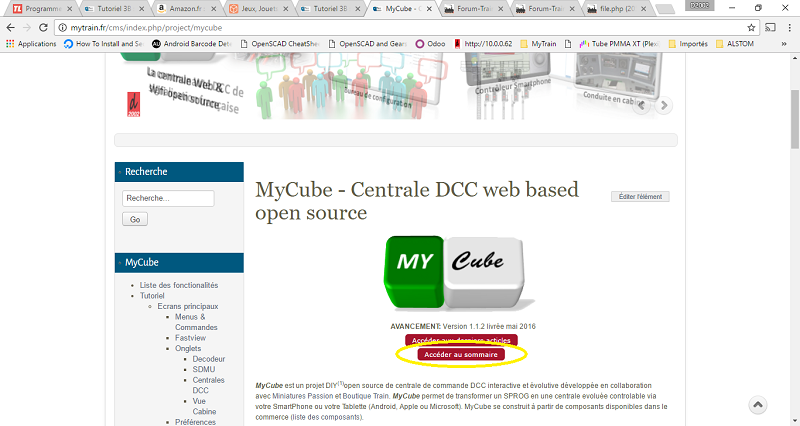800x426 pixels.
Task: Reload the current page
Action: (x=43, y=28)
